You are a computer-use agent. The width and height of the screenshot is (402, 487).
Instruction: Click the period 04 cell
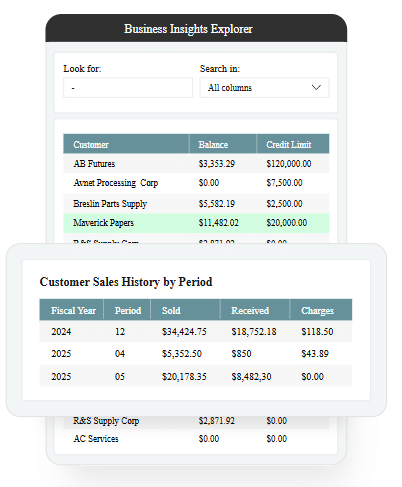pos(120,354)
